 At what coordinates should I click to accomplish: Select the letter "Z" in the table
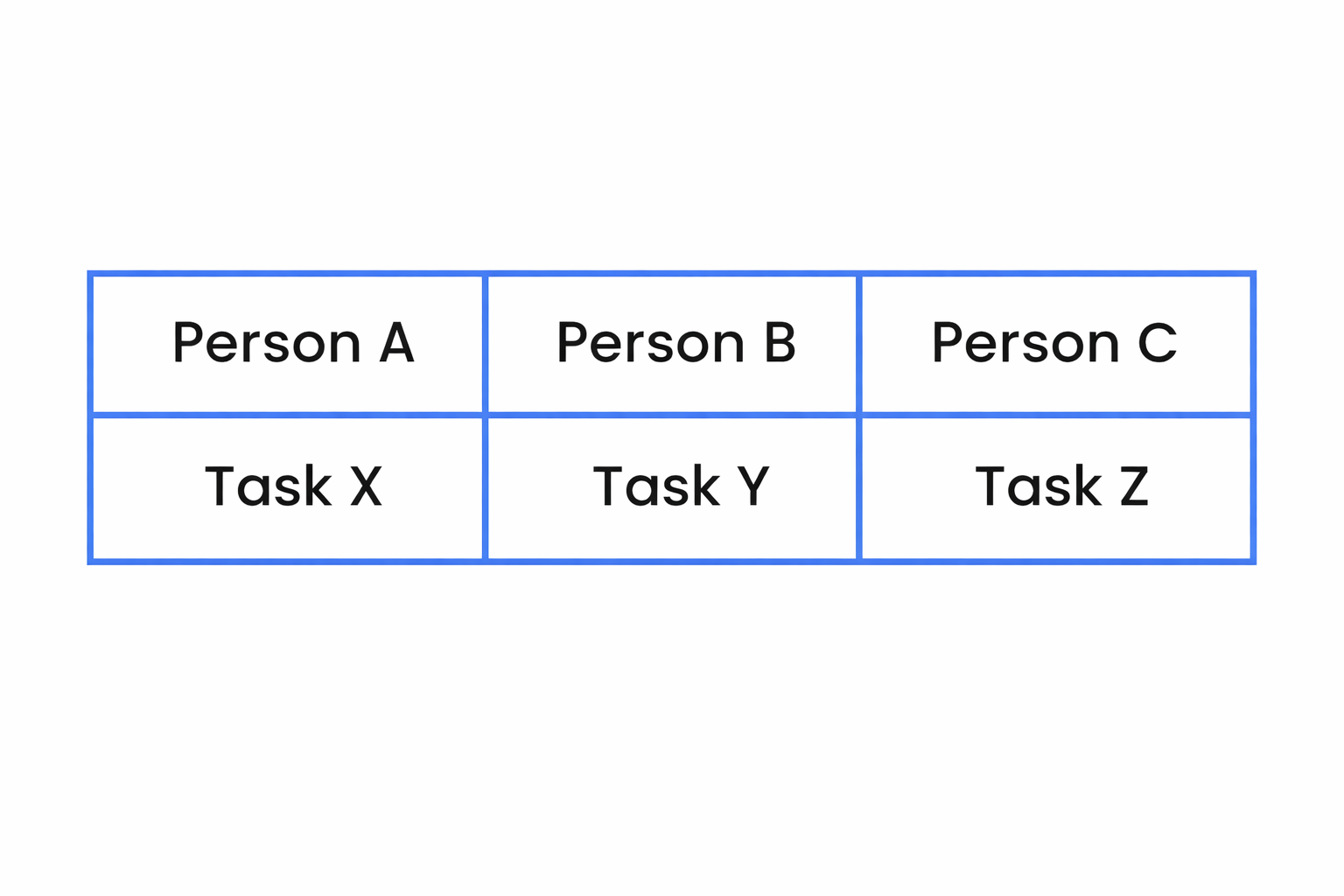(1134, 486)
